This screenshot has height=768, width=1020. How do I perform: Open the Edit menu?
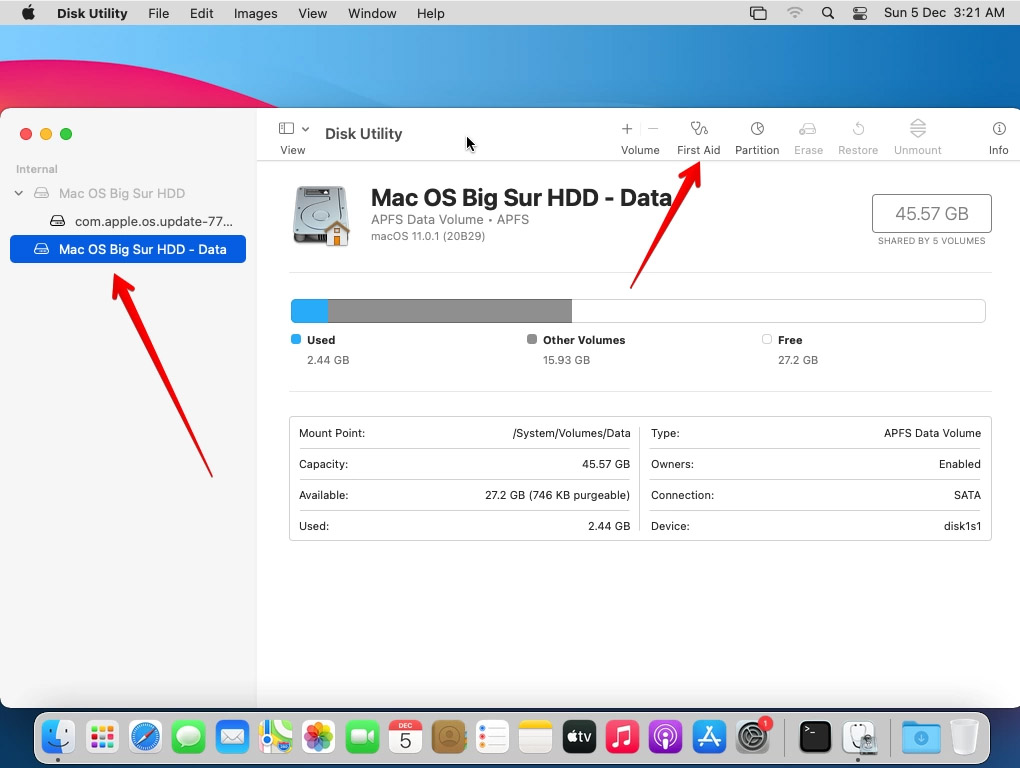point(202,13)
